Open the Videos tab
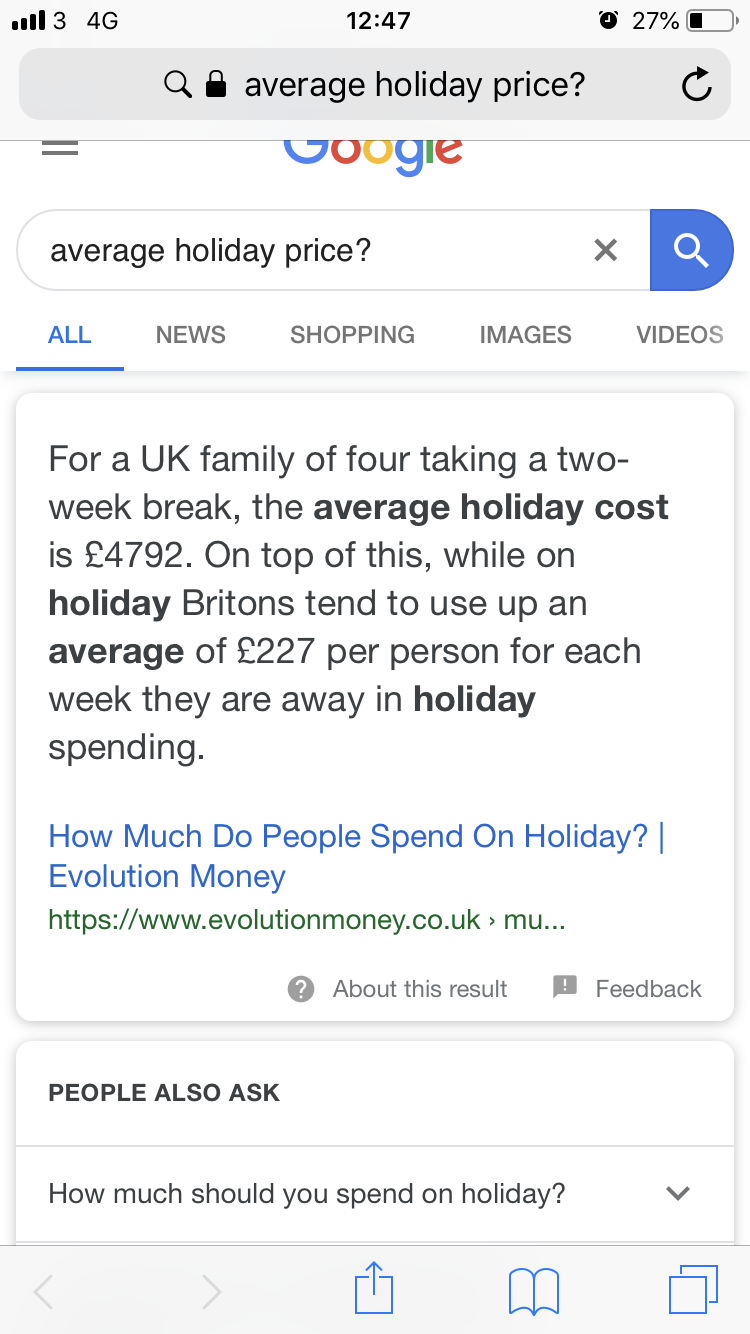Viewport: 750px width, 1334px height. [x=679, y=335]
